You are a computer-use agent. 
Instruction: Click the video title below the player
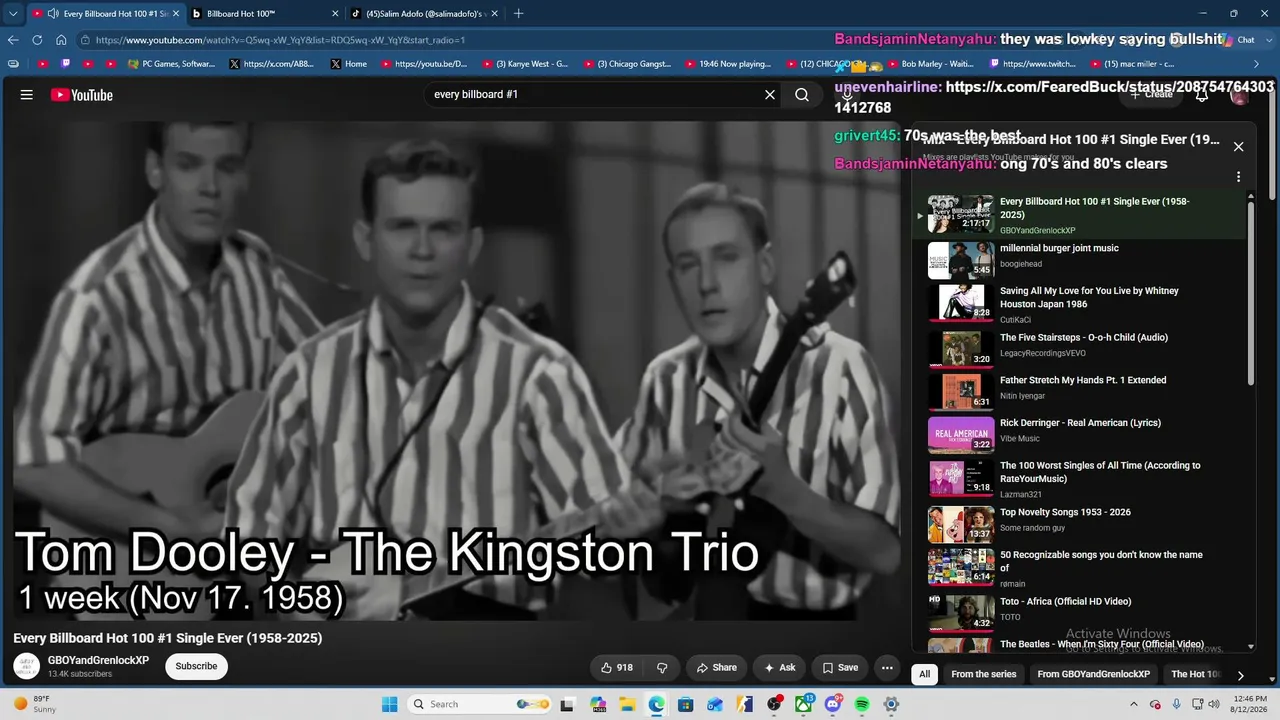click(x=168, y=638)
